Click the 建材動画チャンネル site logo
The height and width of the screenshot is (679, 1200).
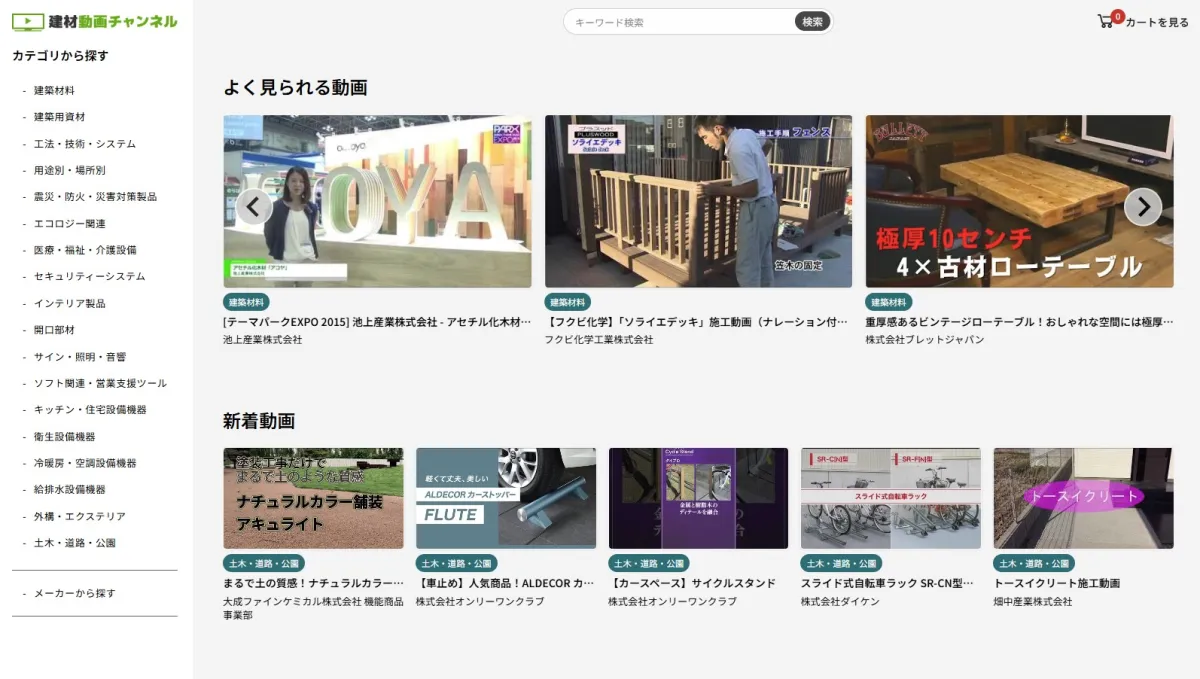tap(95, 21)
